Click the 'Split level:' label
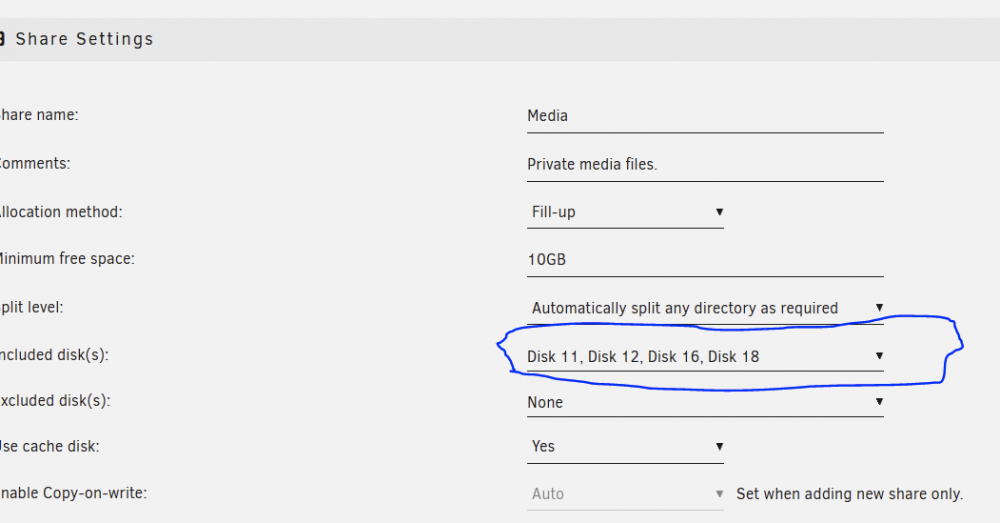1000x523 pixels. point(31,307)
